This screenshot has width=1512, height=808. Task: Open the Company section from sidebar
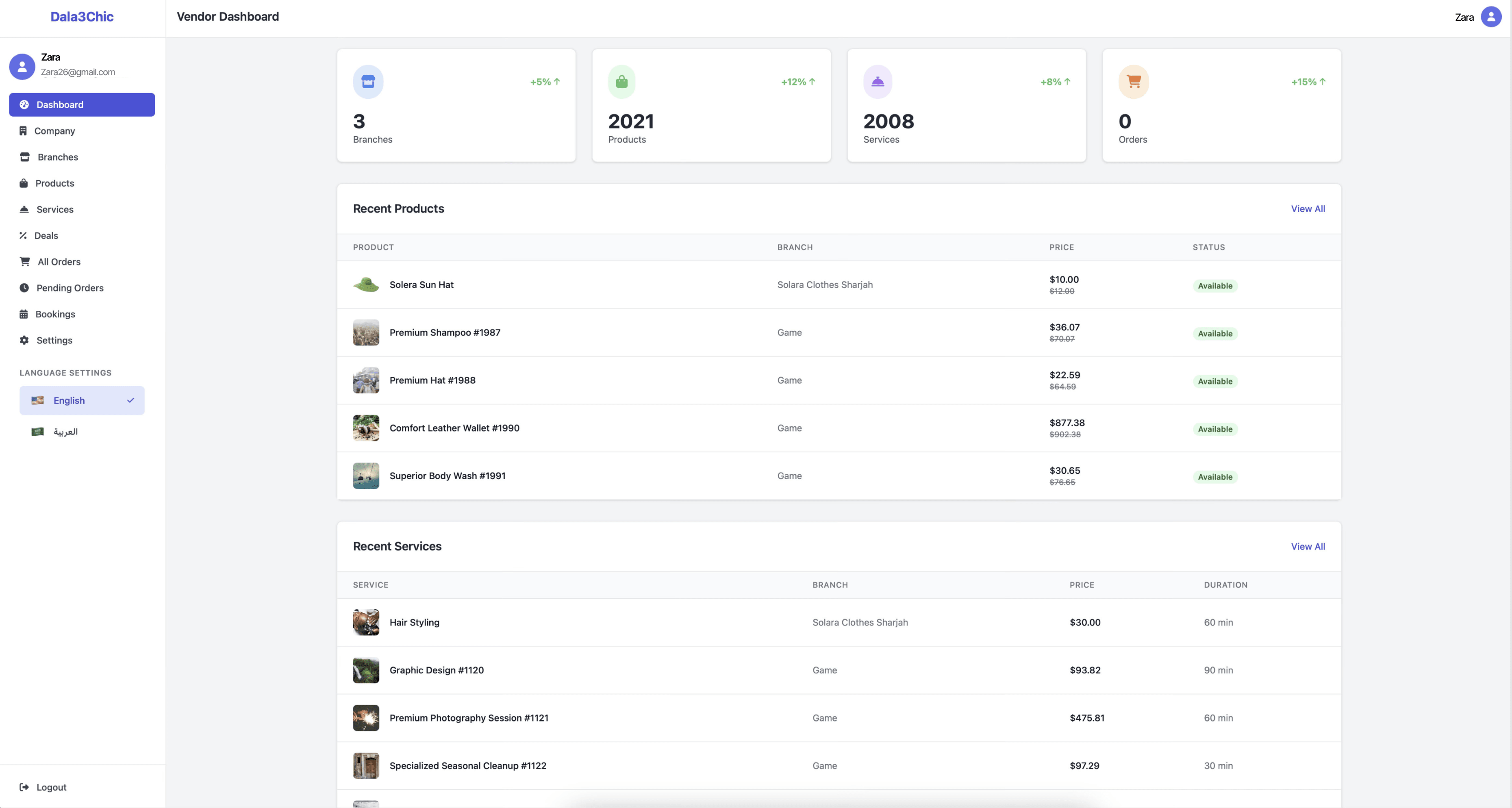[54, 130]
